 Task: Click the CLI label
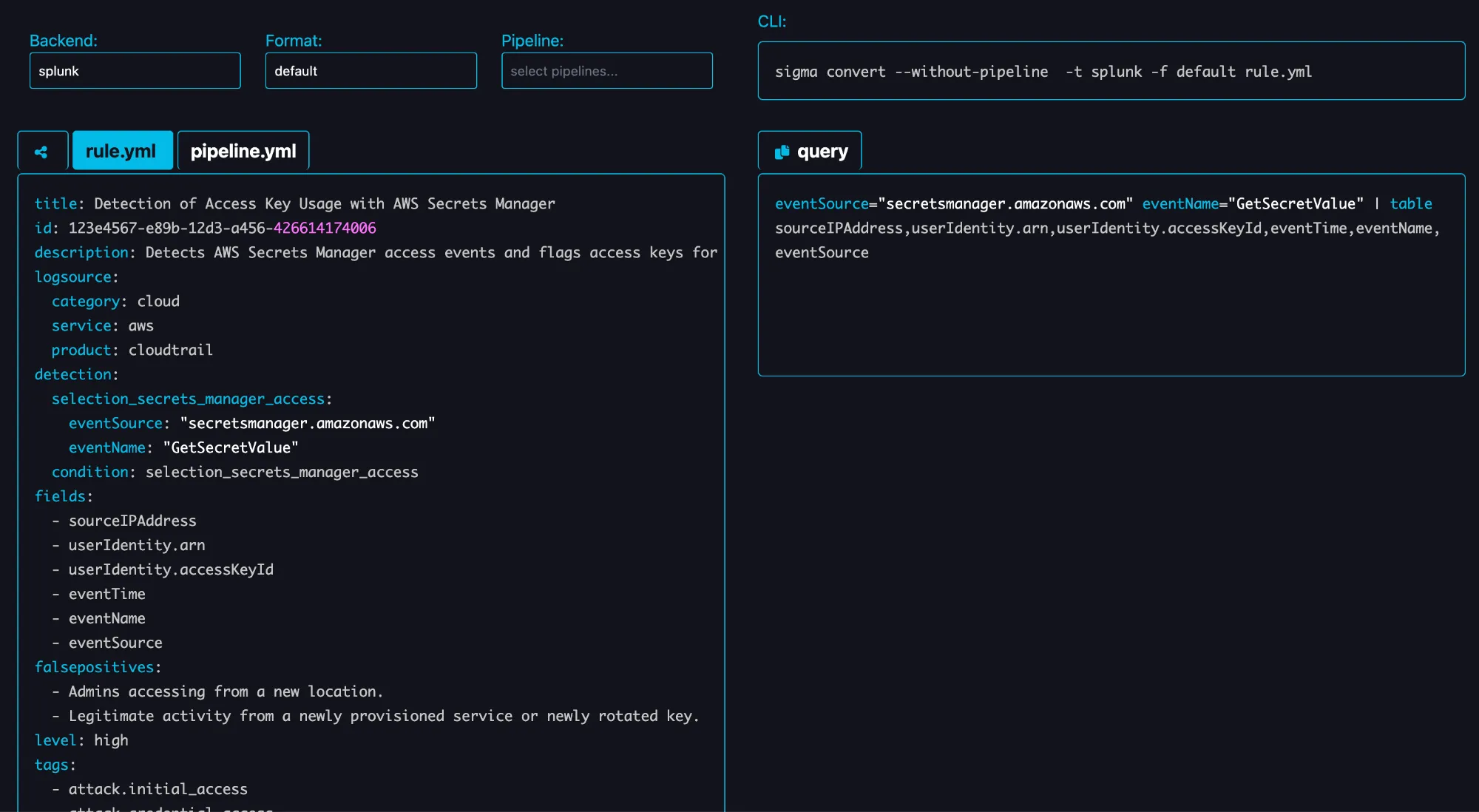click(x=772, y=21)
